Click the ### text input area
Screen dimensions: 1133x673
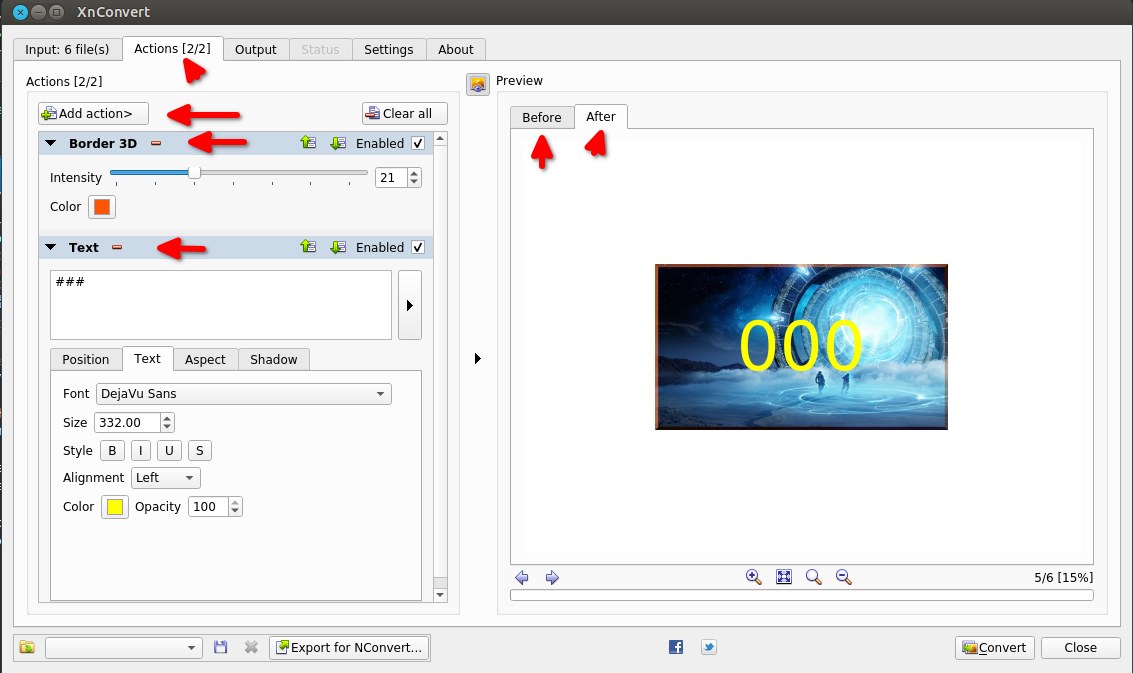221,305
